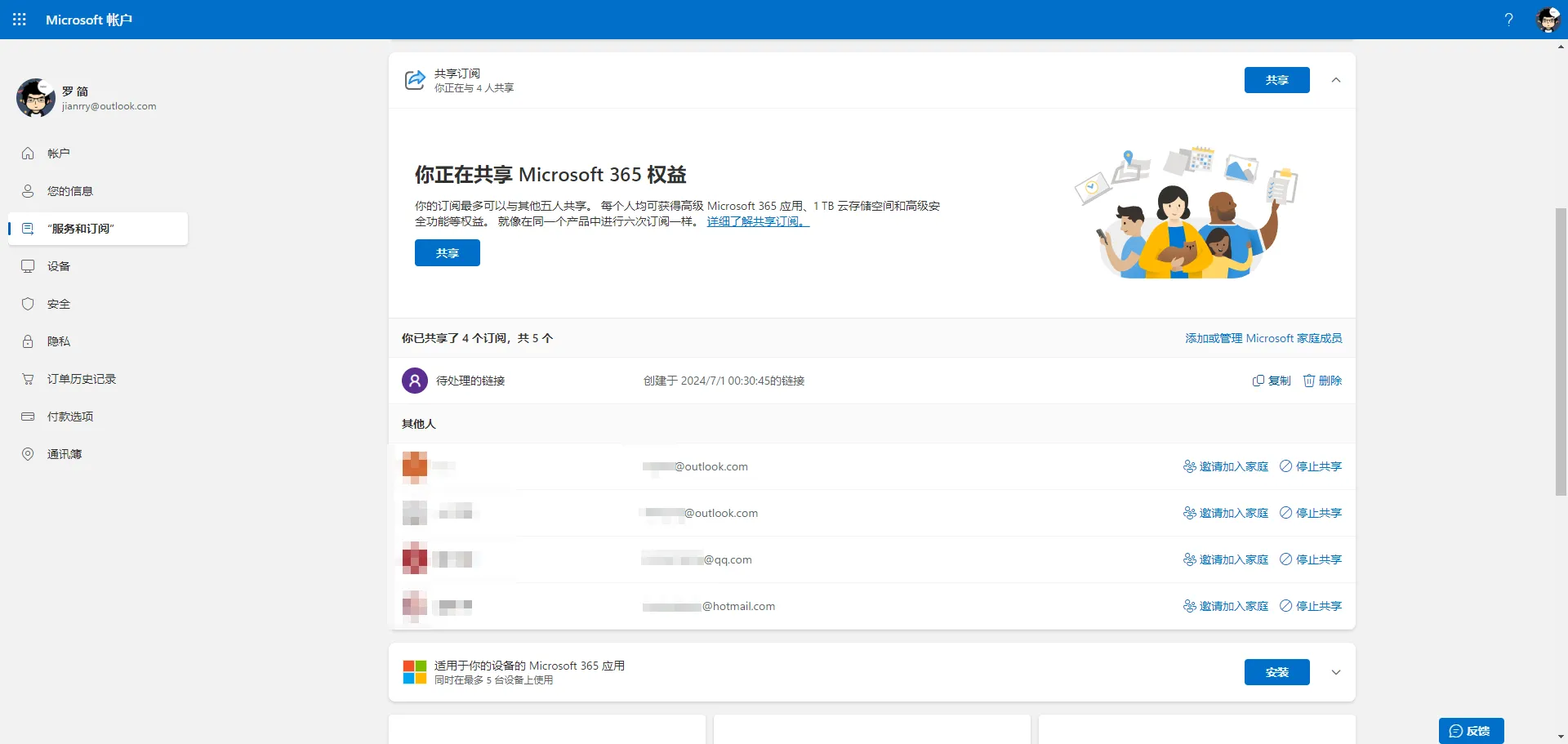Viewport: 1568px width, 744px height.
Task: Copy the pending link with 复制
Action: 1272,381
